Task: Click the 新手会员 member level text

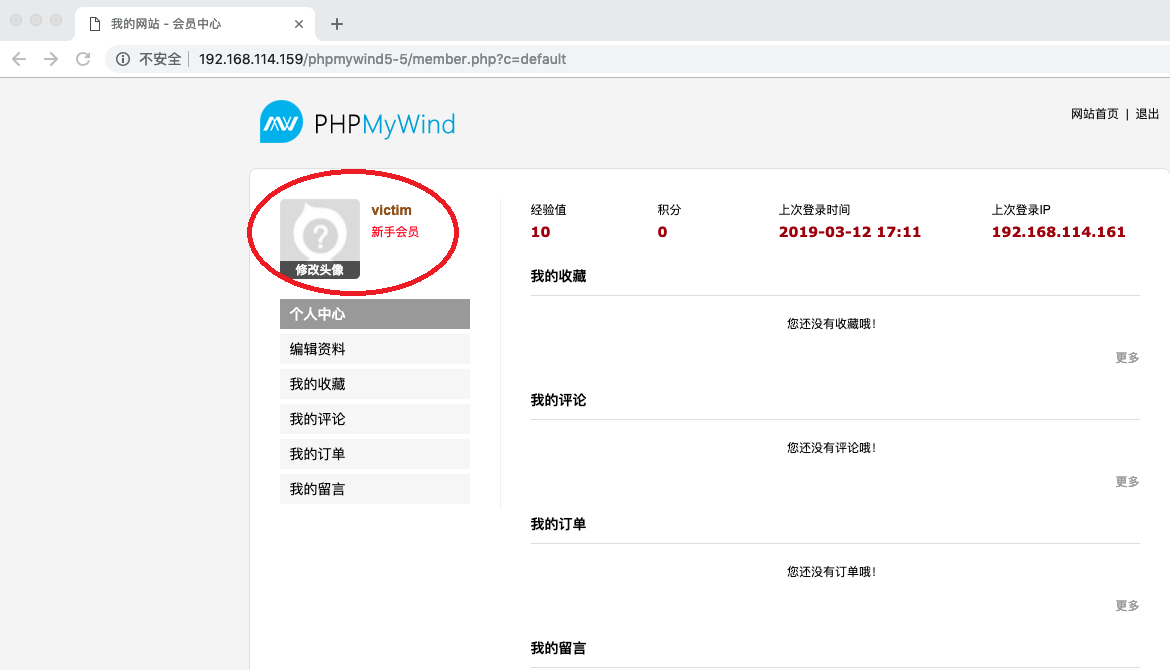Action: tap(395, 232)
